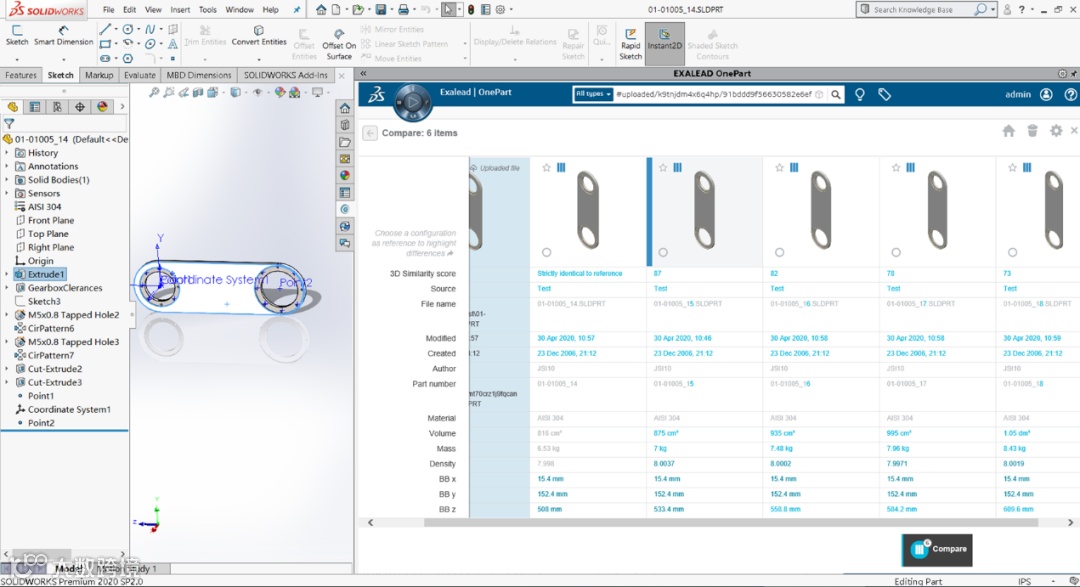1080x587 pixels.
Task: Open Compare panel settings gear
Action: pyautogui.click(x=1056, y=131)
